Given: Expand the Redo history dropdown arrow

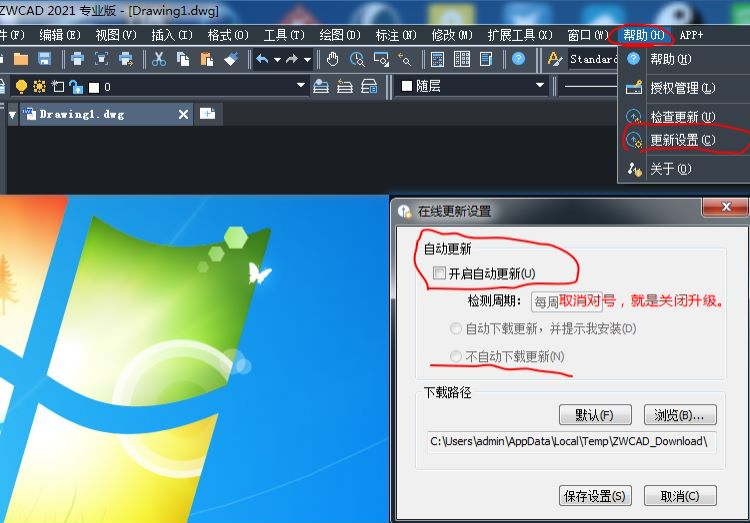Looking at the screenshot, I should pyautogui.click(x=307, y=60).
